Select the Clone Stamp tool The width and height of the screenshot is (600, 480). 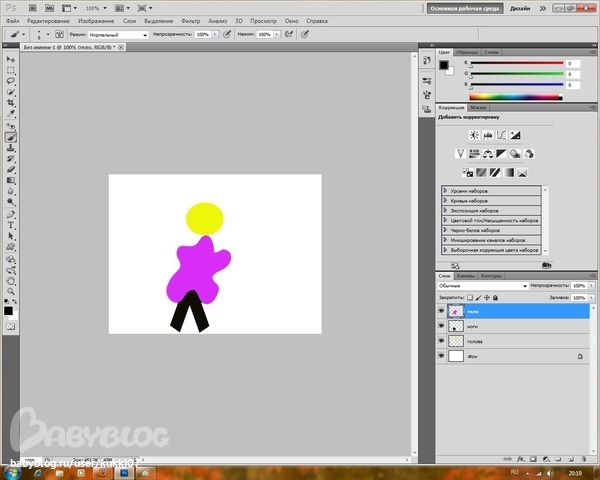pos(11,148)
